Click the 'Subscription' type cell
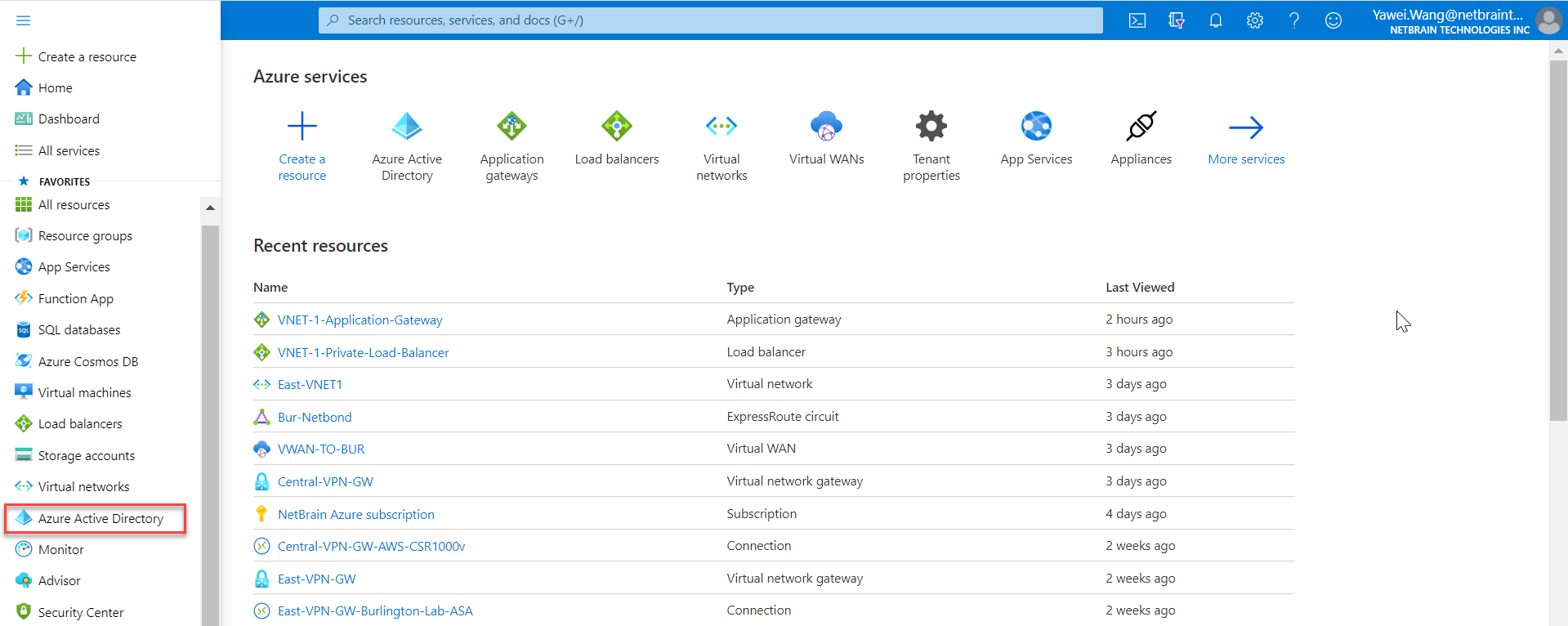The width and height of the screenshot is (1568, 626). 762,513
